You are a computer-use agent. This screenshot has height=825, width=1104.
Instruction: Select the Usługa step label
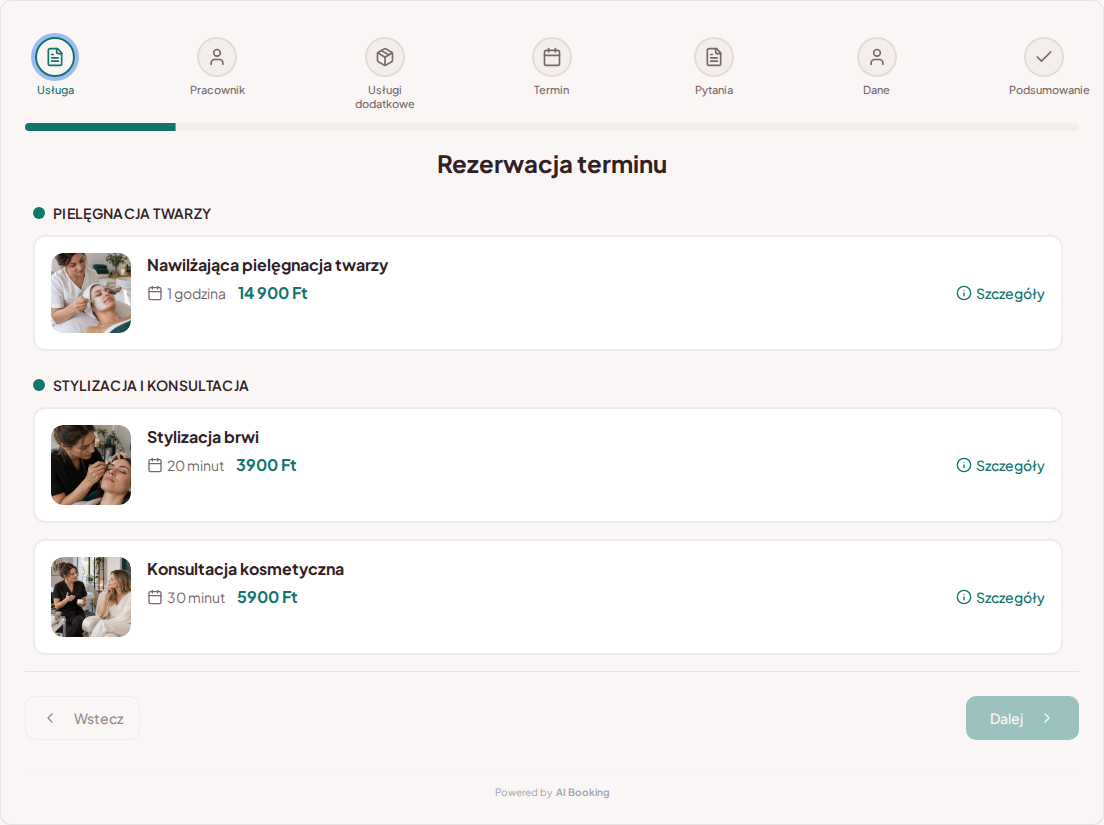(56, 90)
